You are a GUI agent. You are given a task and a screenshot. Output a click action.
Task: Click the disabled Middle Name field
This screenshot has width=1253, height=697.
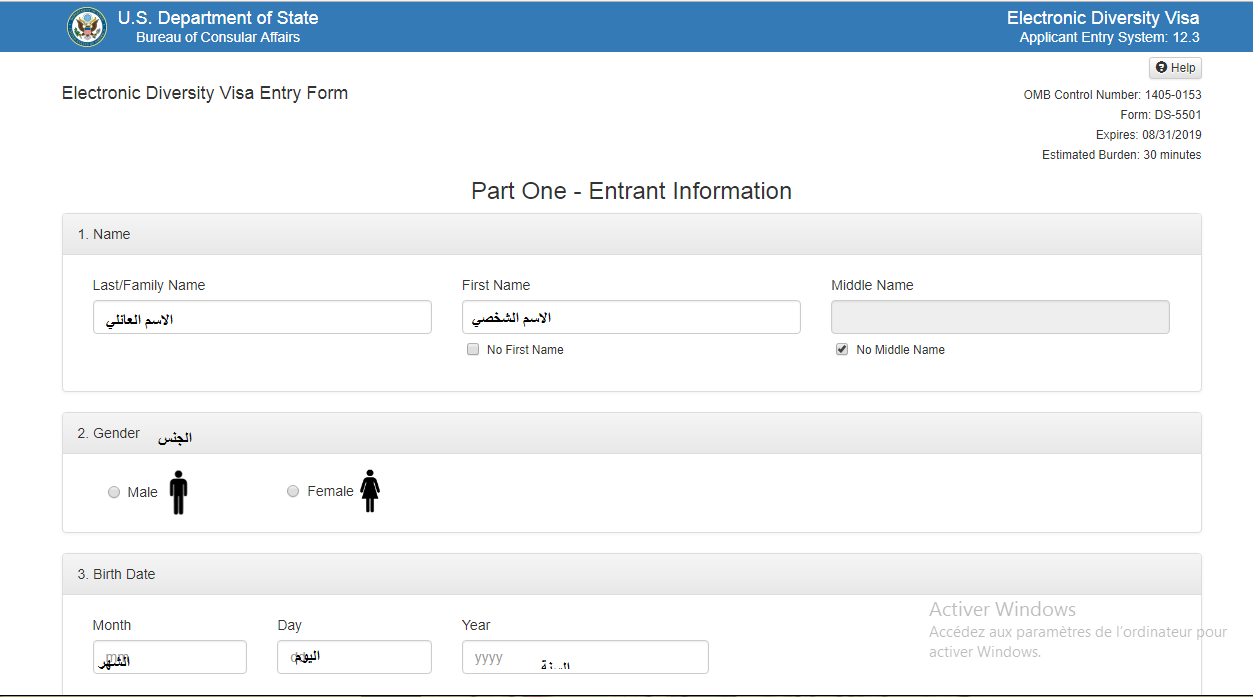pyautogui.click(x=1000, y=317)
